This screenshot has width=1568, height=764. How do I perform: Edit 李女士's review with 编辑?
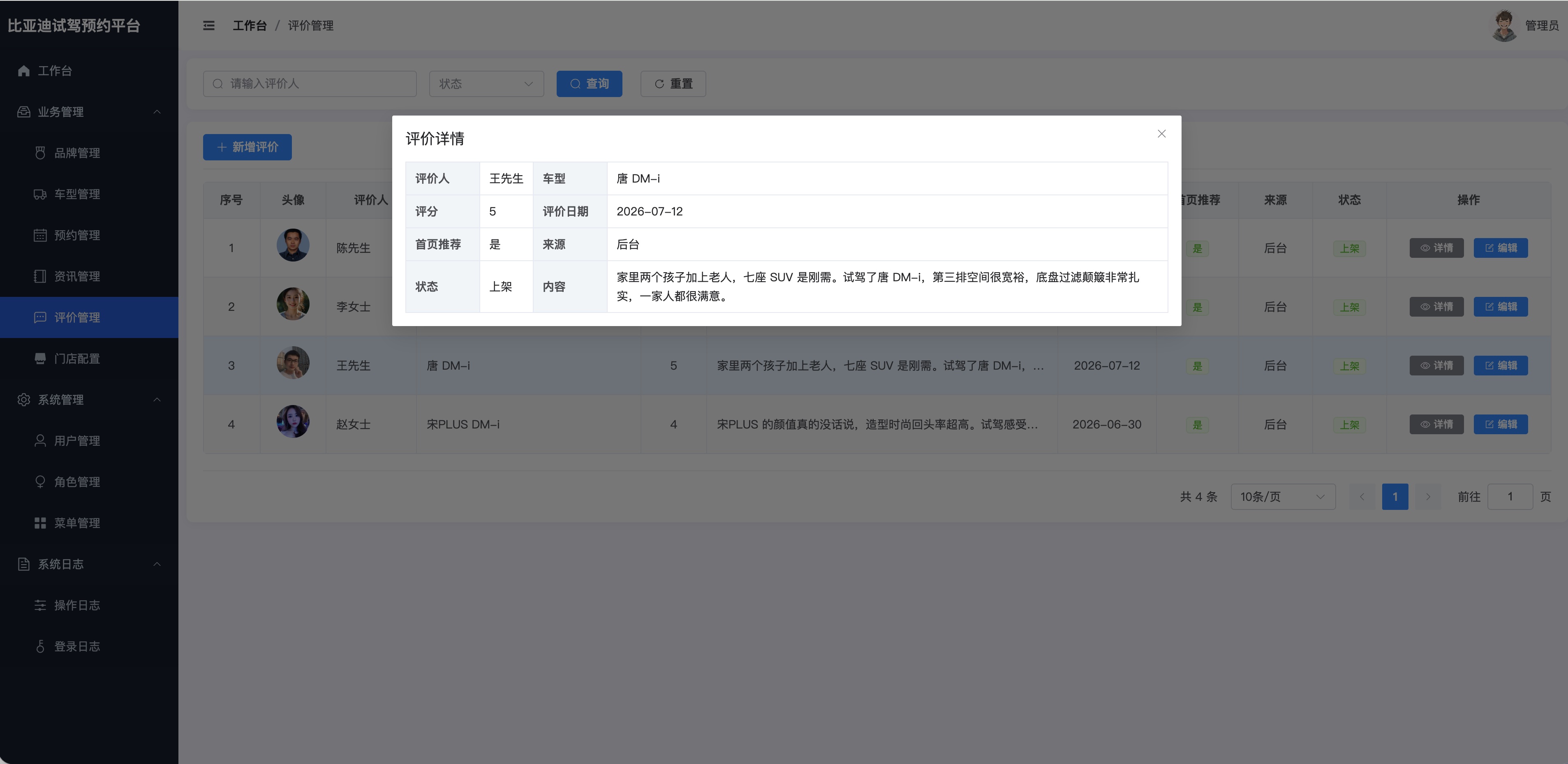coord(1501,307)
